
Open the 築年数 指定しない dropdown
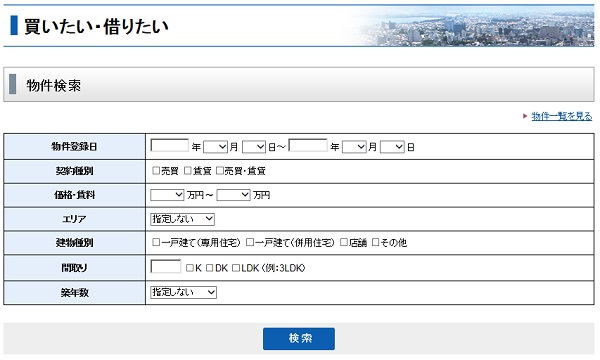tap(183, 292)
